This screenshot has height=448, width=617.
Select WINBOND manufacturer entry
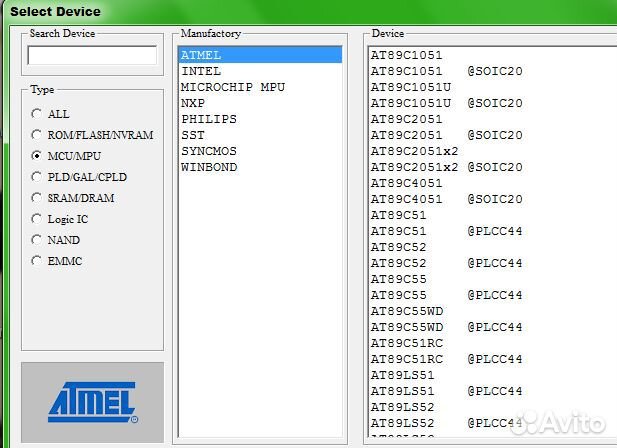coord(208,167)
